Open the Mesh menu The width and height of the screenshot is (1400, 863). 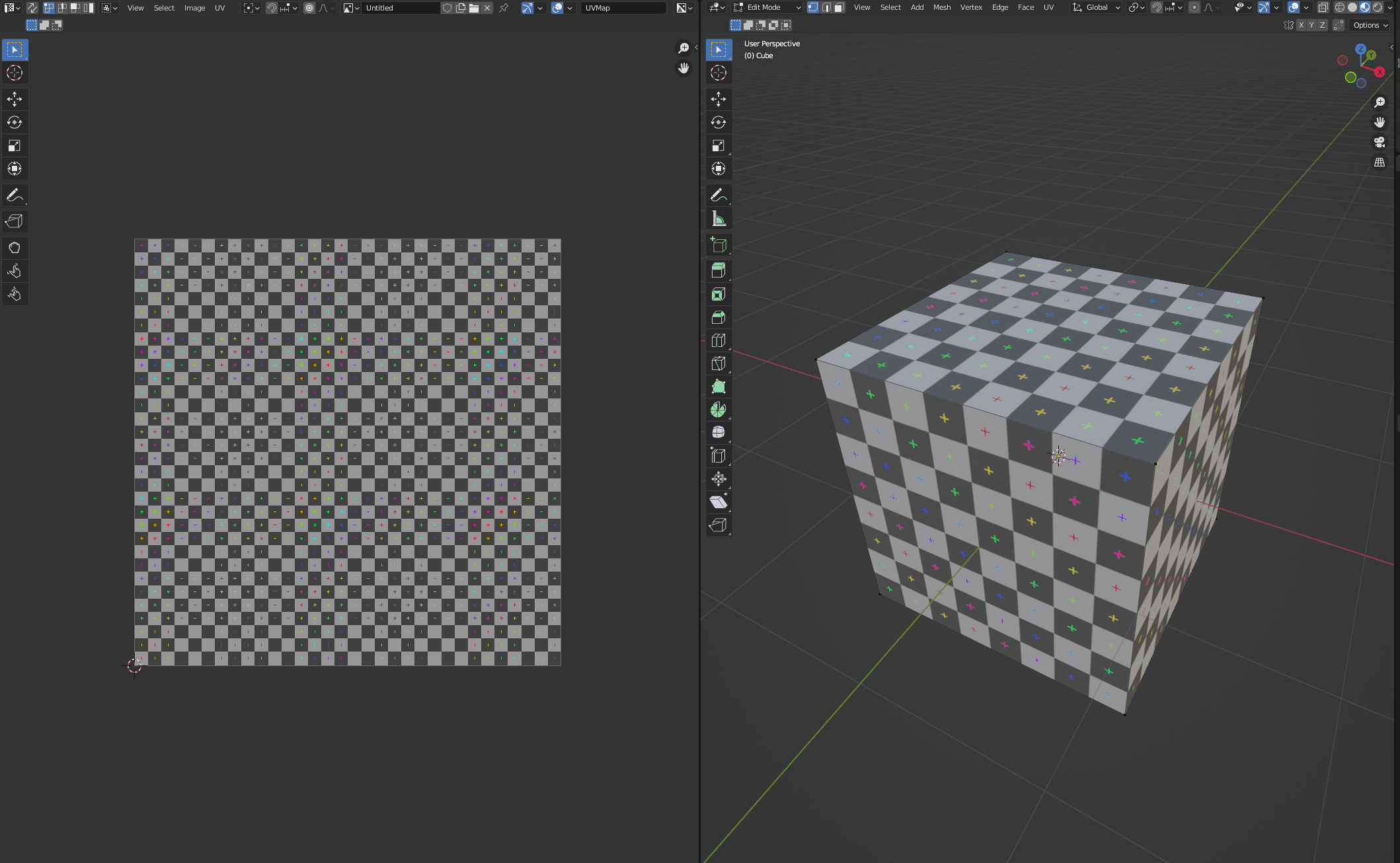941,7
